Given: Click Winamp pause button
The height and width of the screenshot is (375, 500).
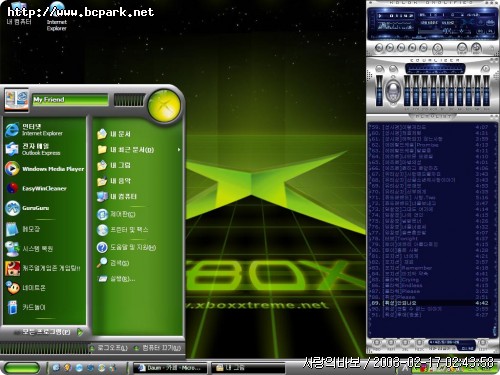Looking at the screenshot, I should click(401, 48).
